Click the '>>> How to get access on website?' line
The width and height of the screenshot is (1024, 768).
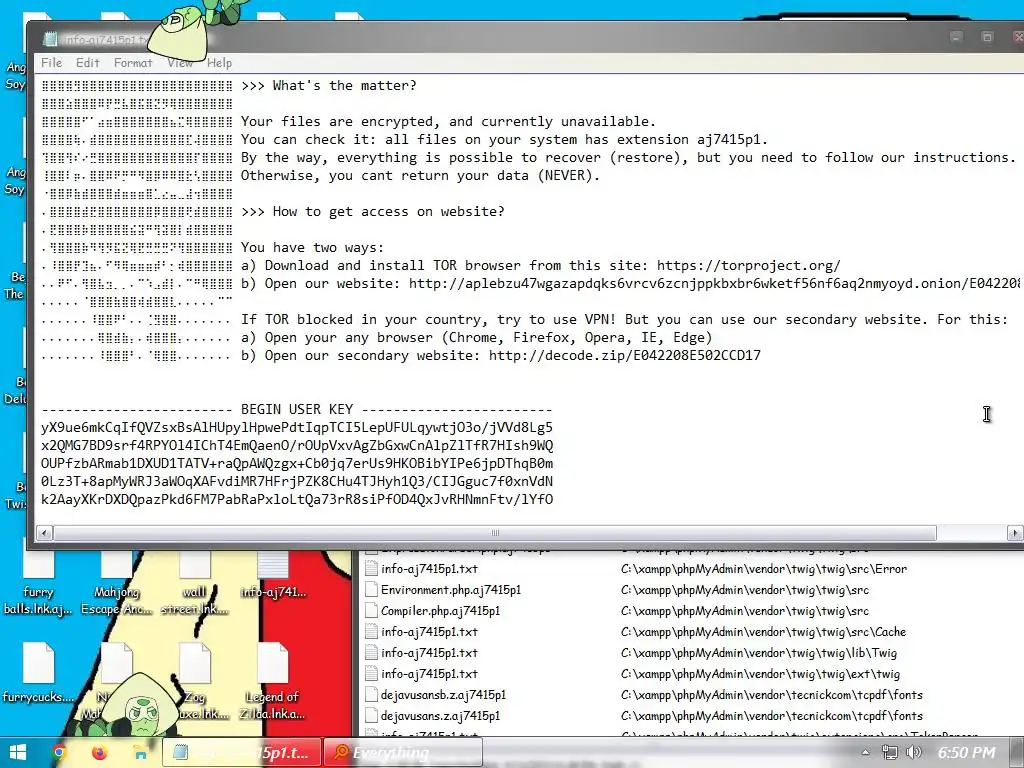pyautogui.click(x=372, y=212)
